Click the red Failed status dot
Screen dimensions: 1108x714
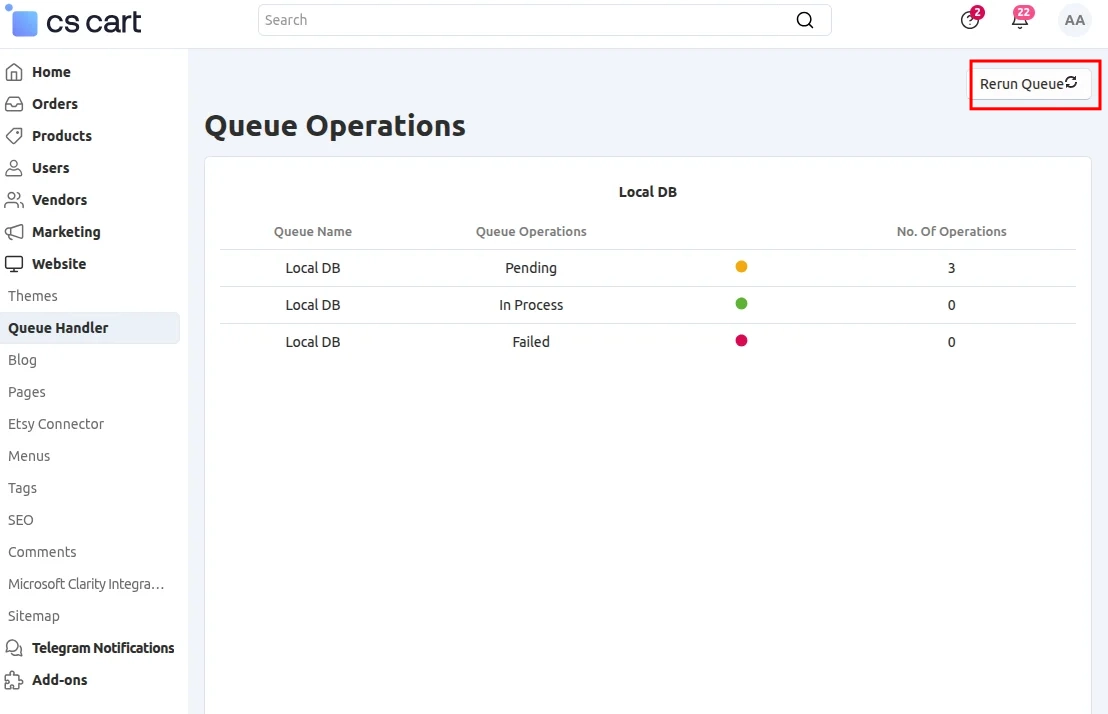(x=741, y=341)
